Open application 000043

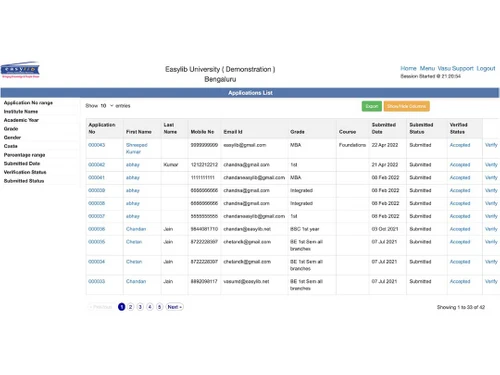click(96, 145)
